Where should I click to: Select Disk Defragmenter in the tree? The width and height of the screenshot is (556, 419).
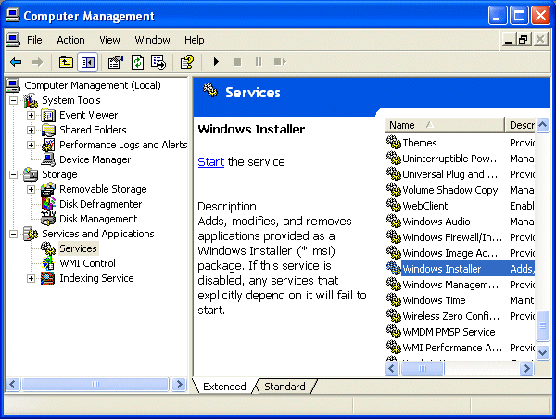(101, 204)
